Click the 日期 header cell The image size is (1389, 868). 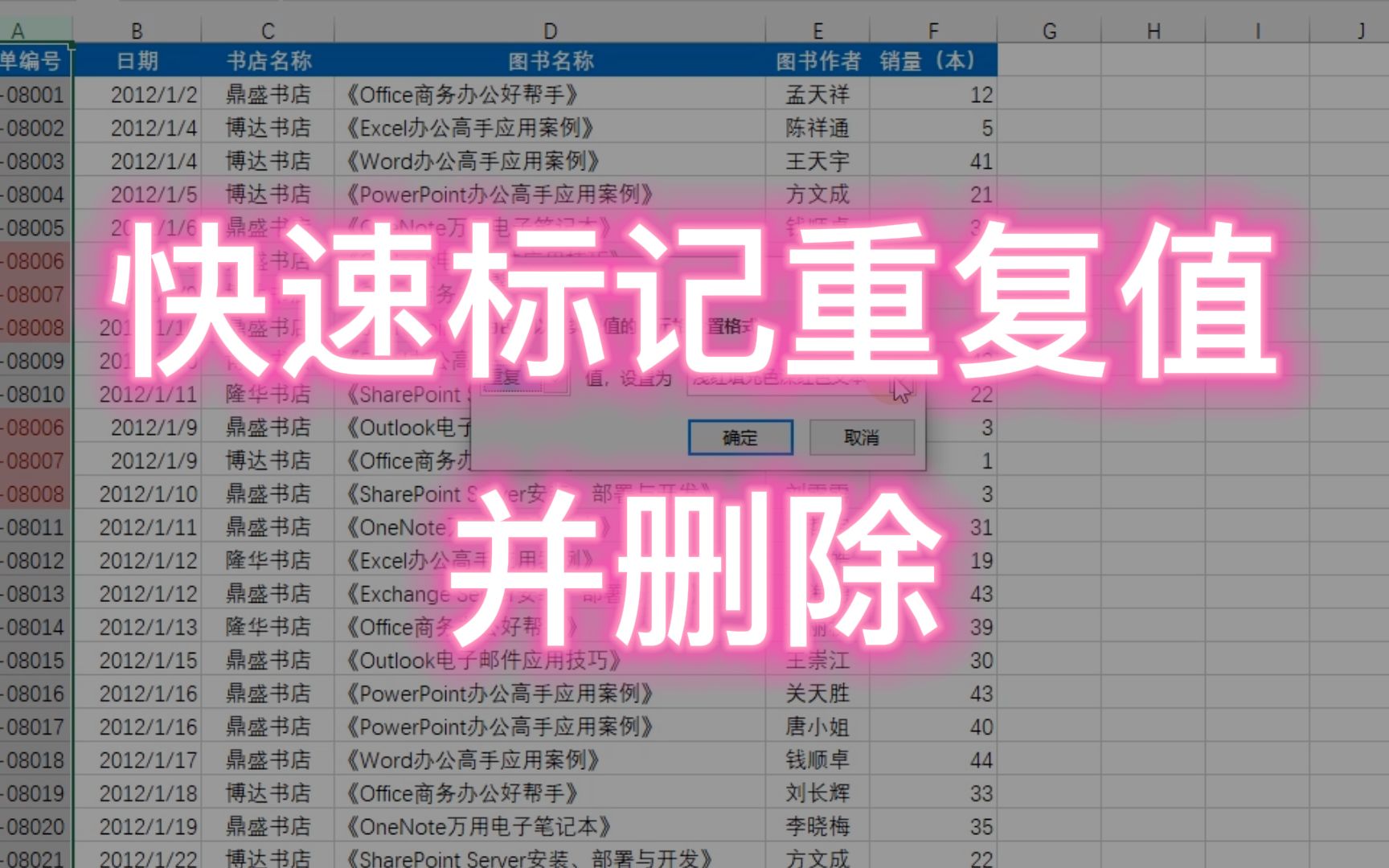coord(137,60)
